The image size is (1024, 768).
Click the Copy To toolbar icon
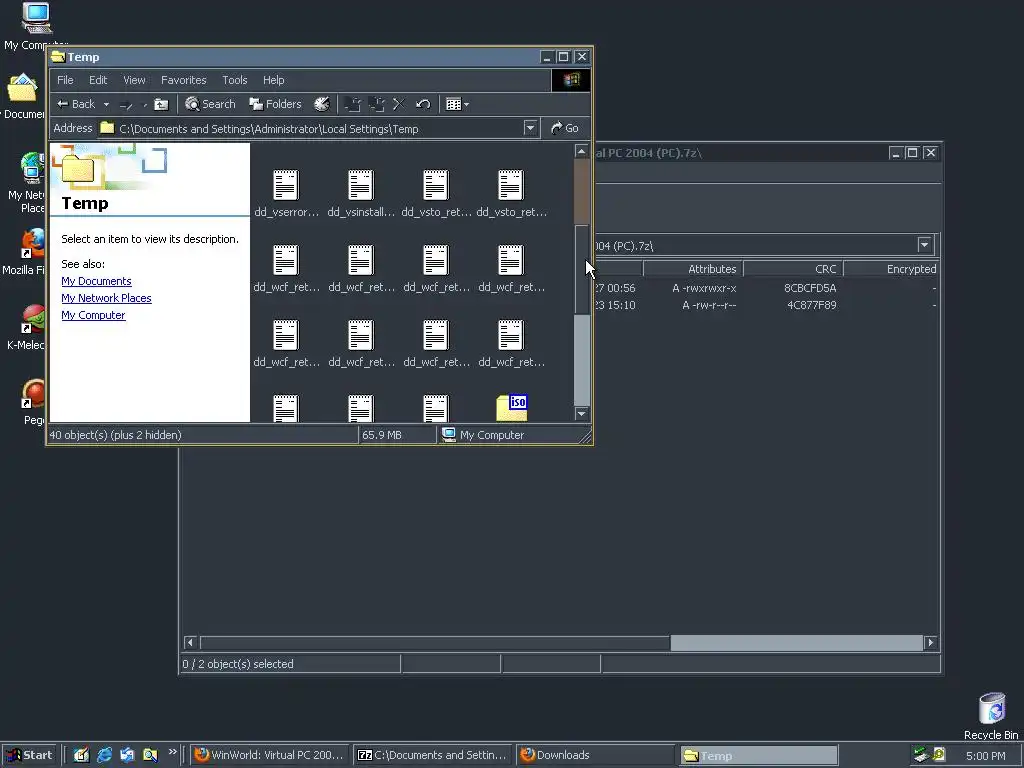[x=377, y=104]
